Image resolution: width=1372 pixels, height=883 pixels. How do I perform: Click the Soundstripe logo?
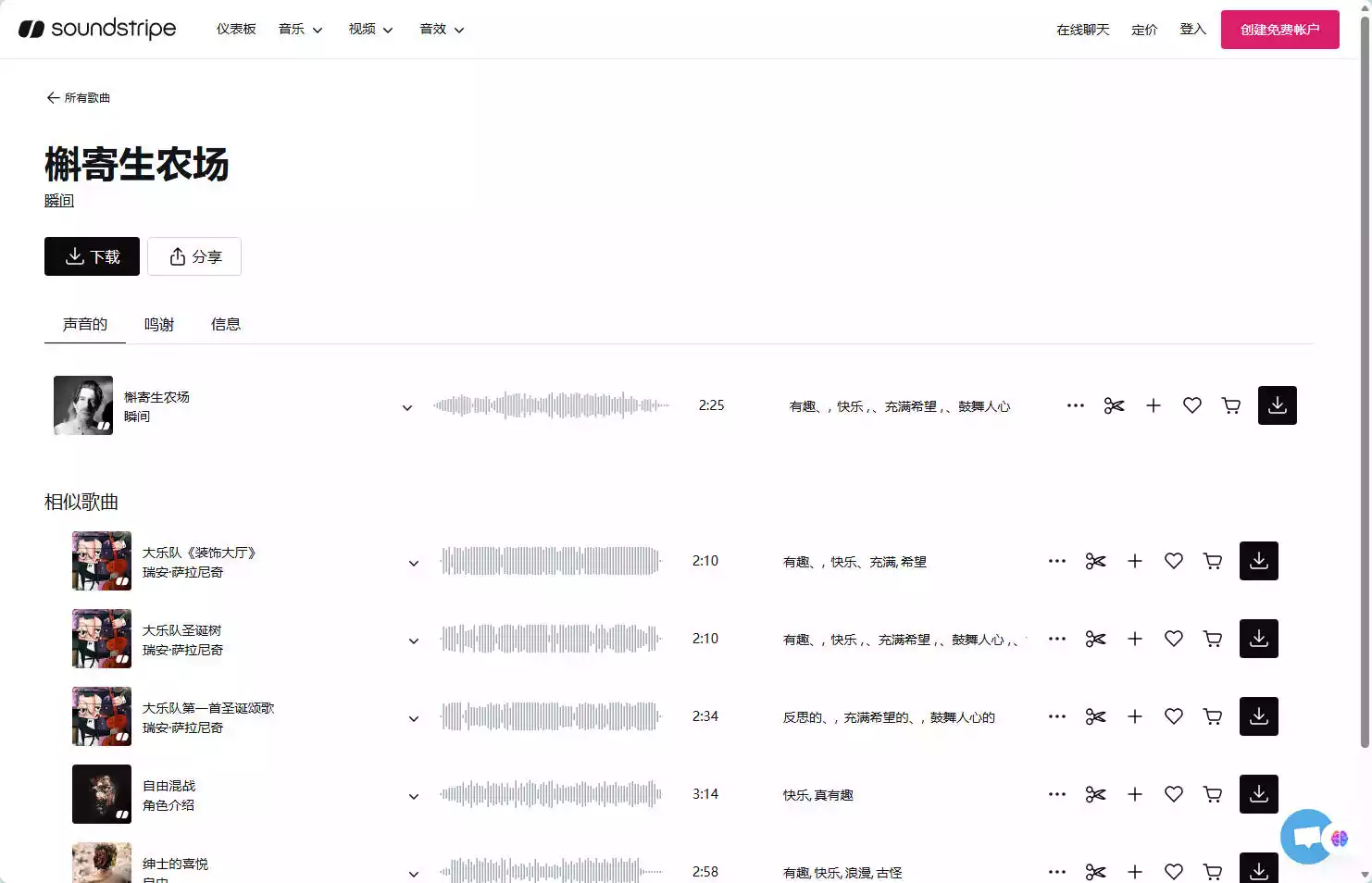pyautogui.click(x=97, y=29)
